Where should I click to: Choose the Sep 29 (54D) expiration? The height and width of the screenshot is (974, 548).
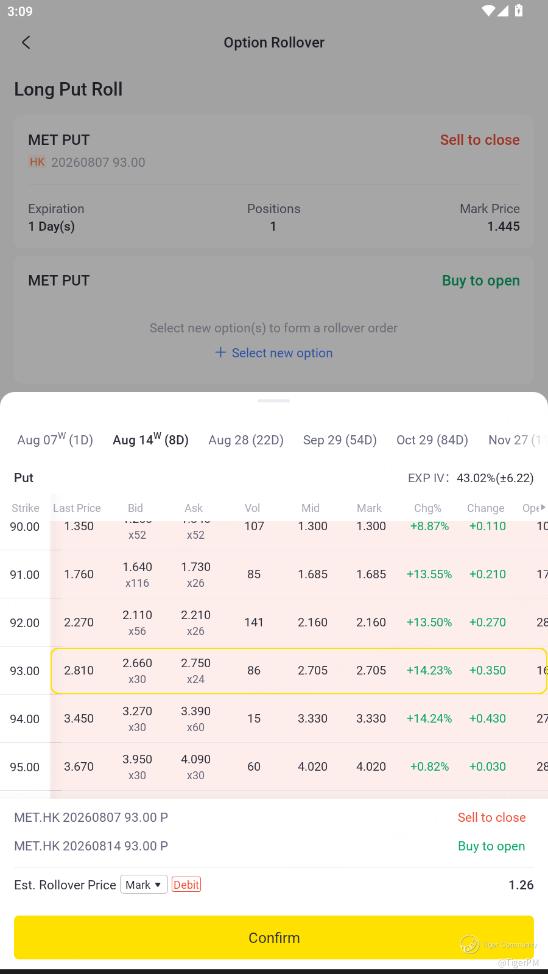tap(340, 440)
